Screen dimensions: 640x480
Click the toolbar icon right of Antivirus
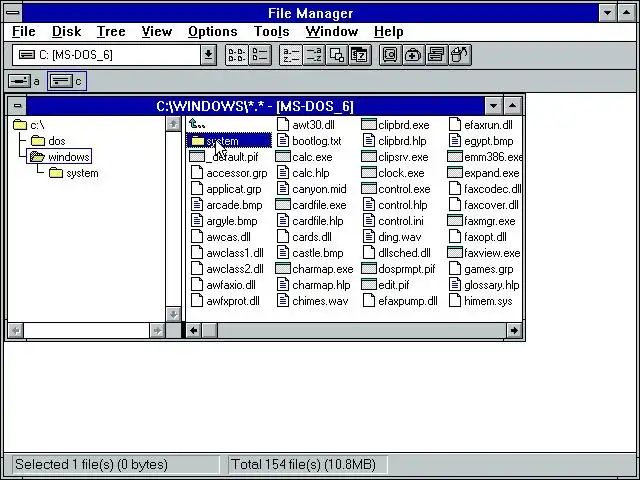437,55
